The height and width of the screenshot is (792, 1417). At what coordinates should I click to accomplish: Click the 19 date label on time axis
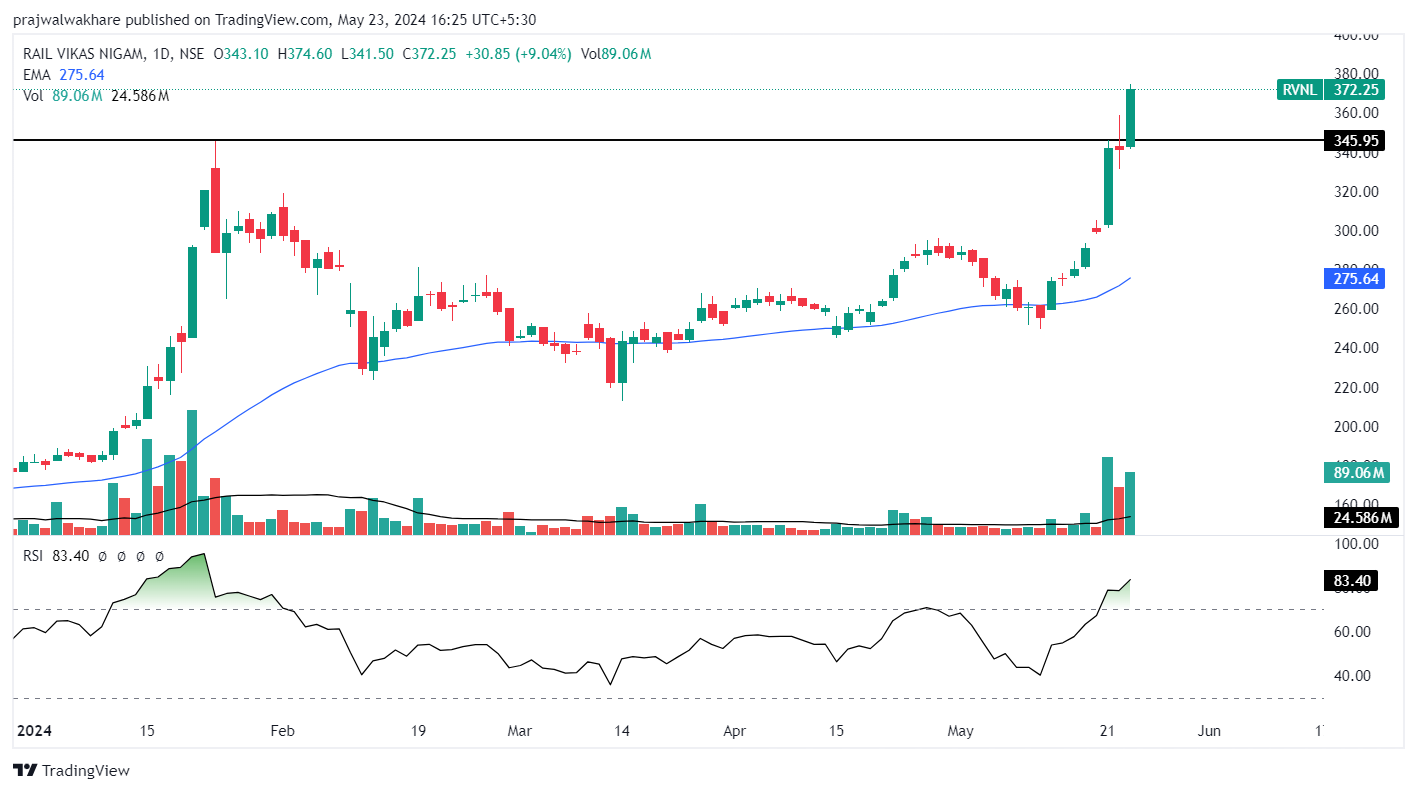(418, 731)
